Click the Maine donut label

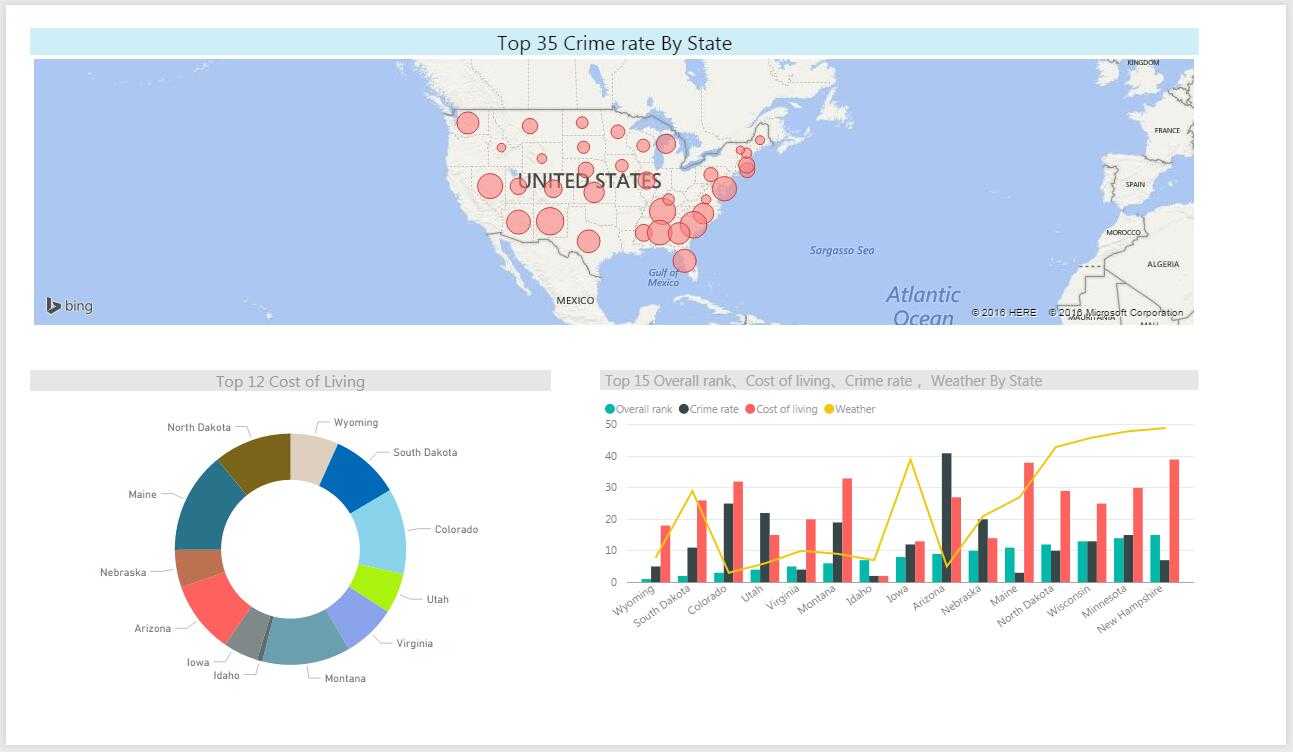coord(142,495)
